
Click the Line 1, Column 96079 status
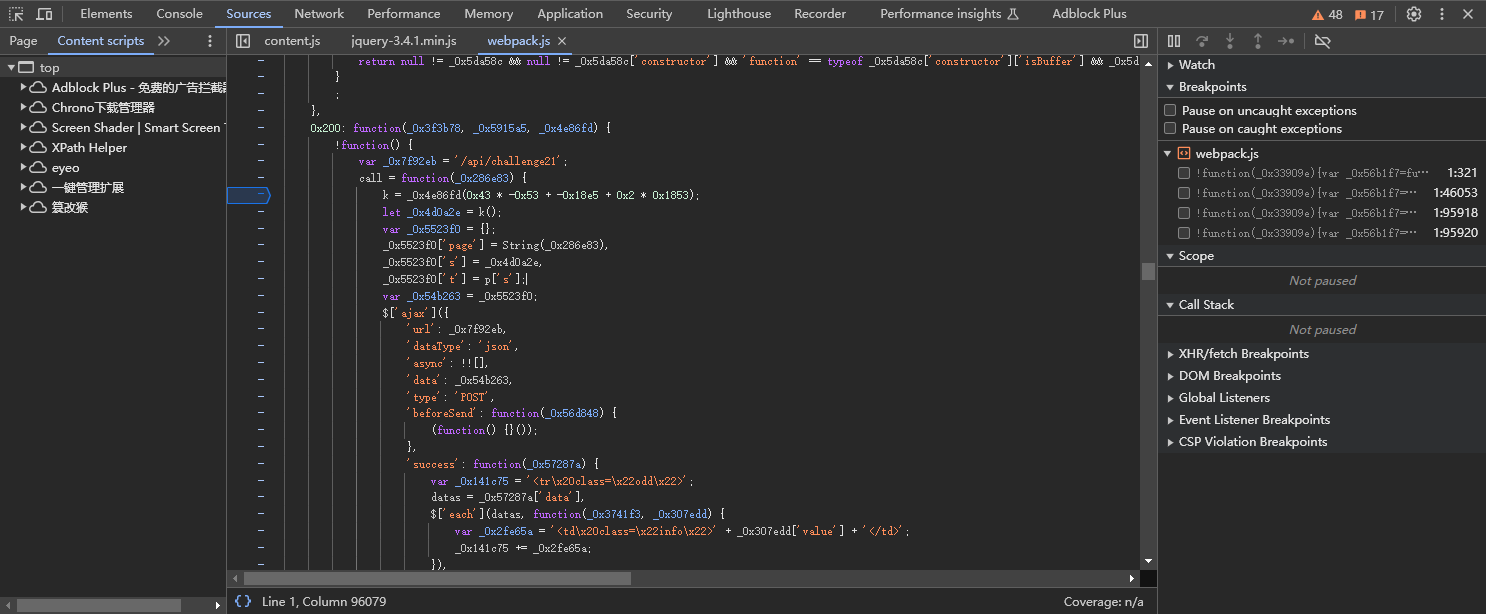(x=324, y=602)
